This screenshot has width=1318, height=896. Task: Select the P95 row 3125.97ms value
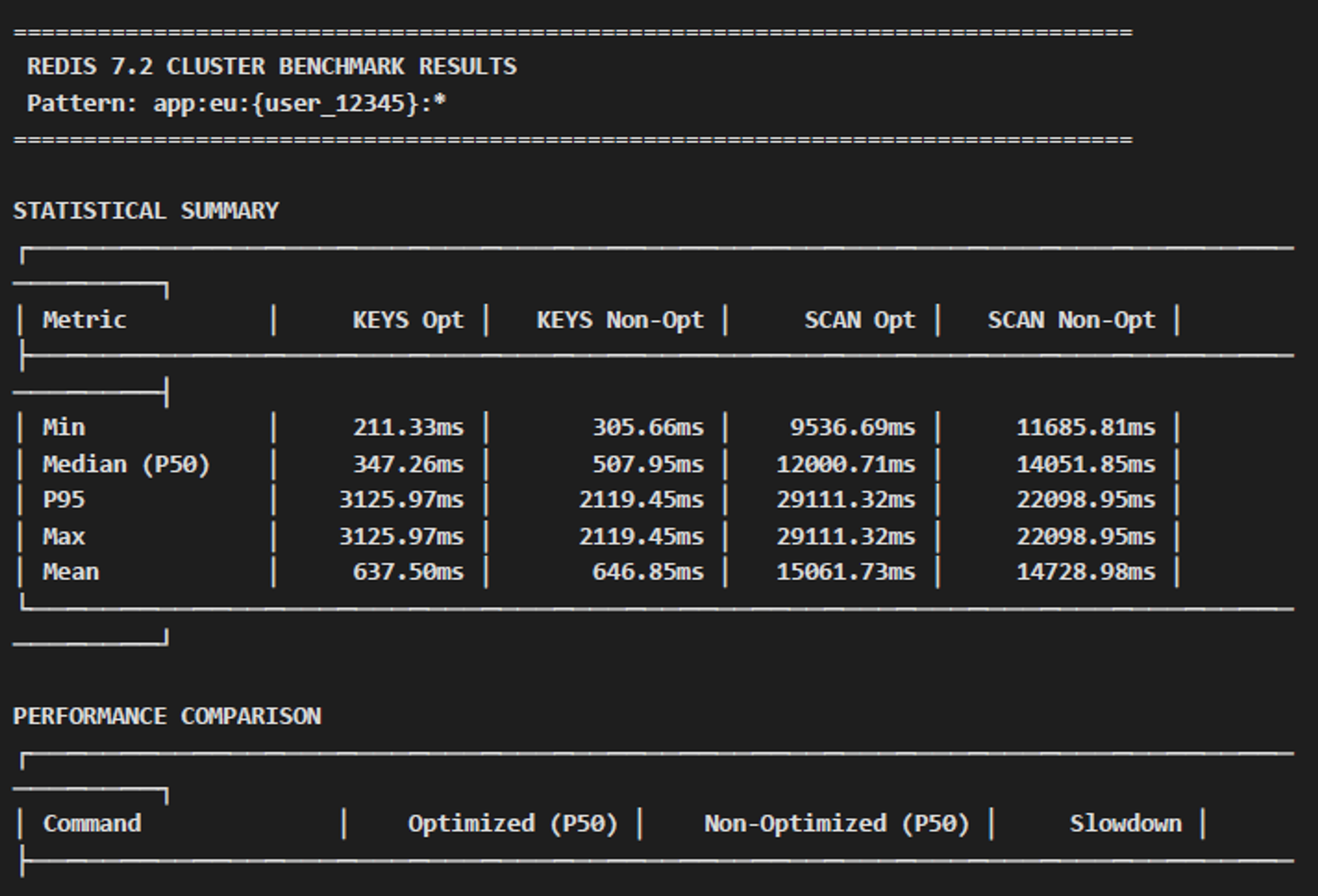tap(402, 500)
